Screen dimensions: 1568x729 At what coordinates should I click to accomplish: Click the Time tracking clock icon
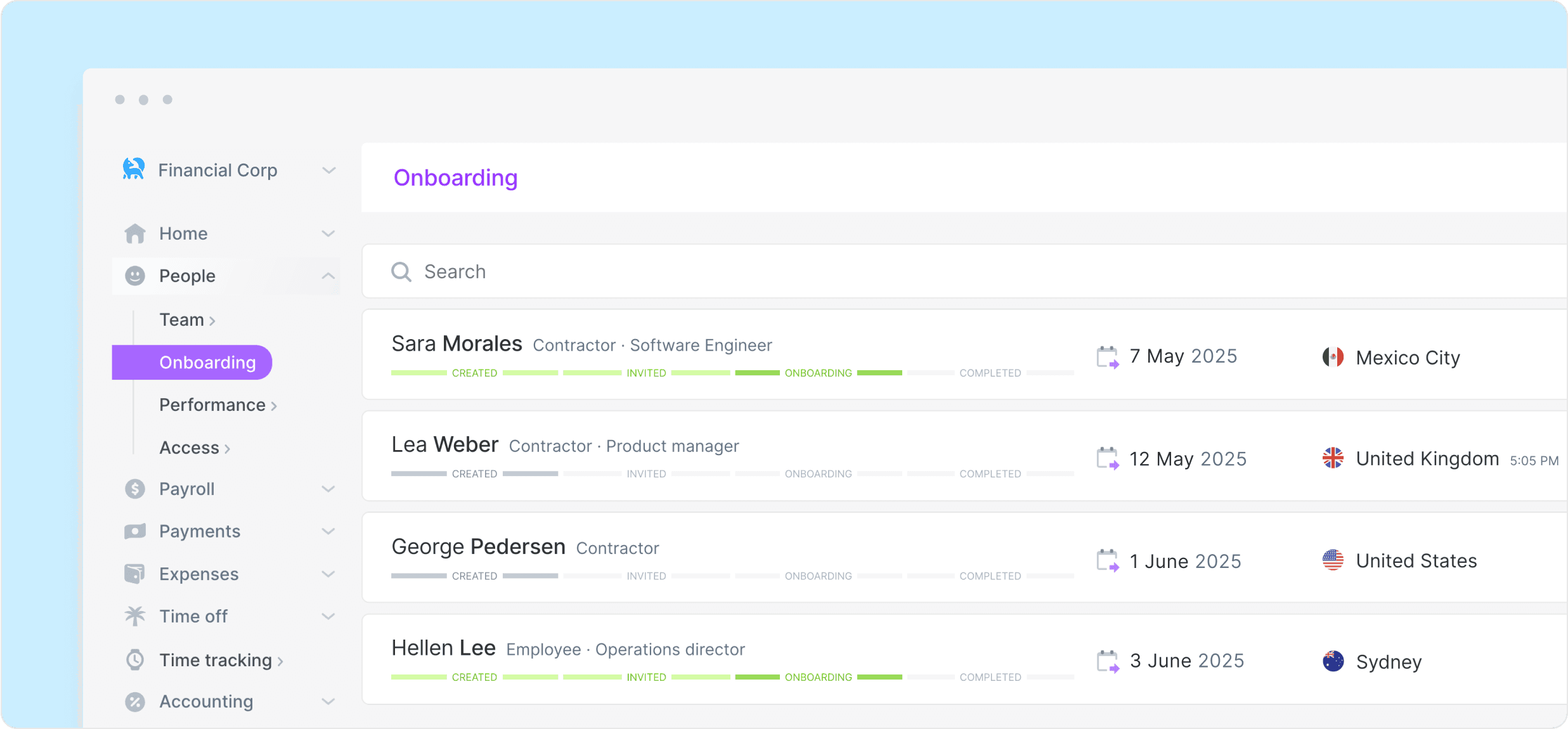point(135,659)
